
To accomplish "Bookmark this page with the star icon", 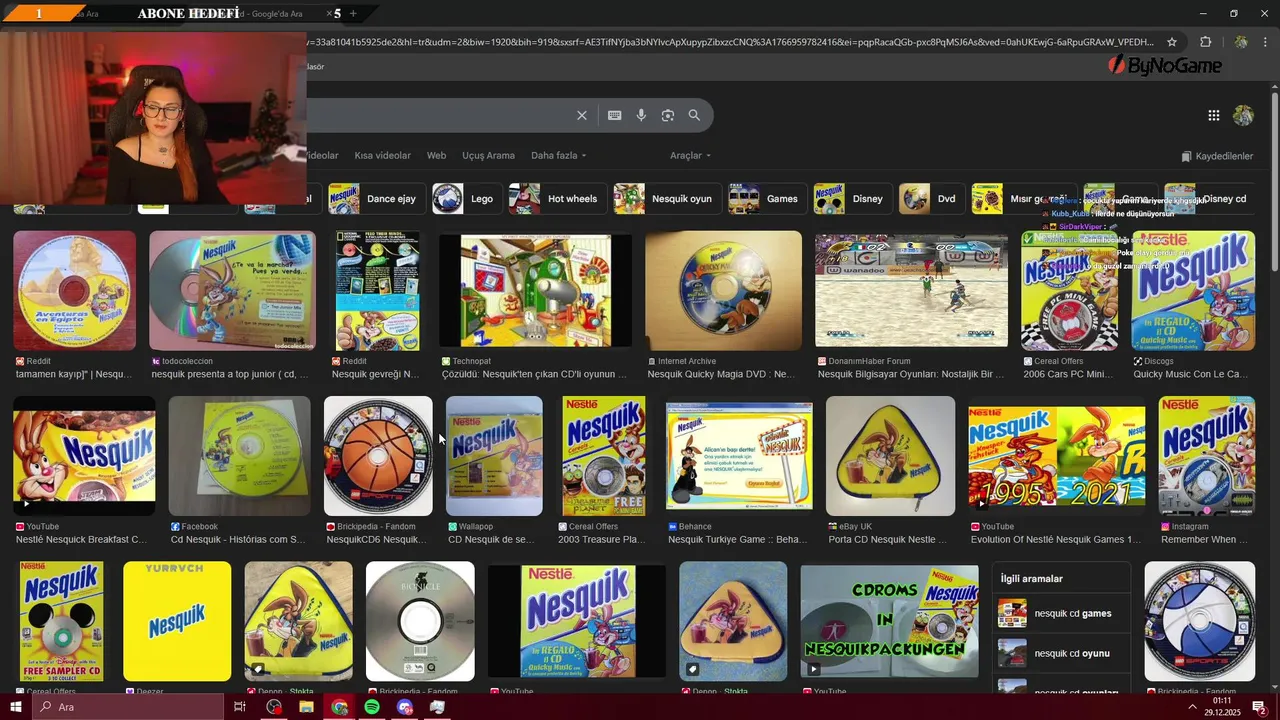I will tap(1172, 42).
